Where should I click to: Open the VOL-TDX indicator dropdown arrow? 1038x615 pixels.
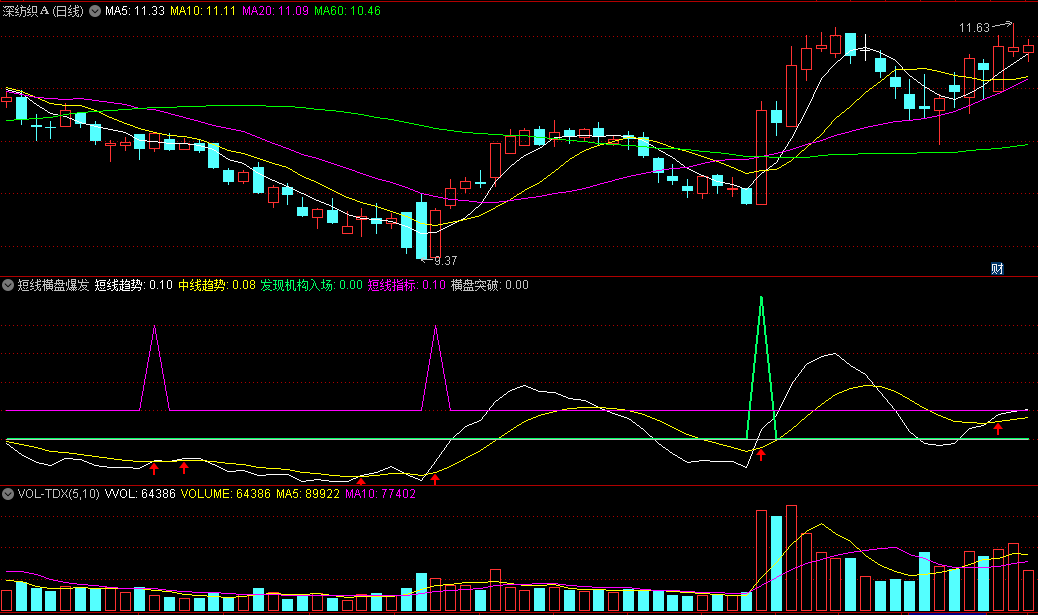coord(8,494)
